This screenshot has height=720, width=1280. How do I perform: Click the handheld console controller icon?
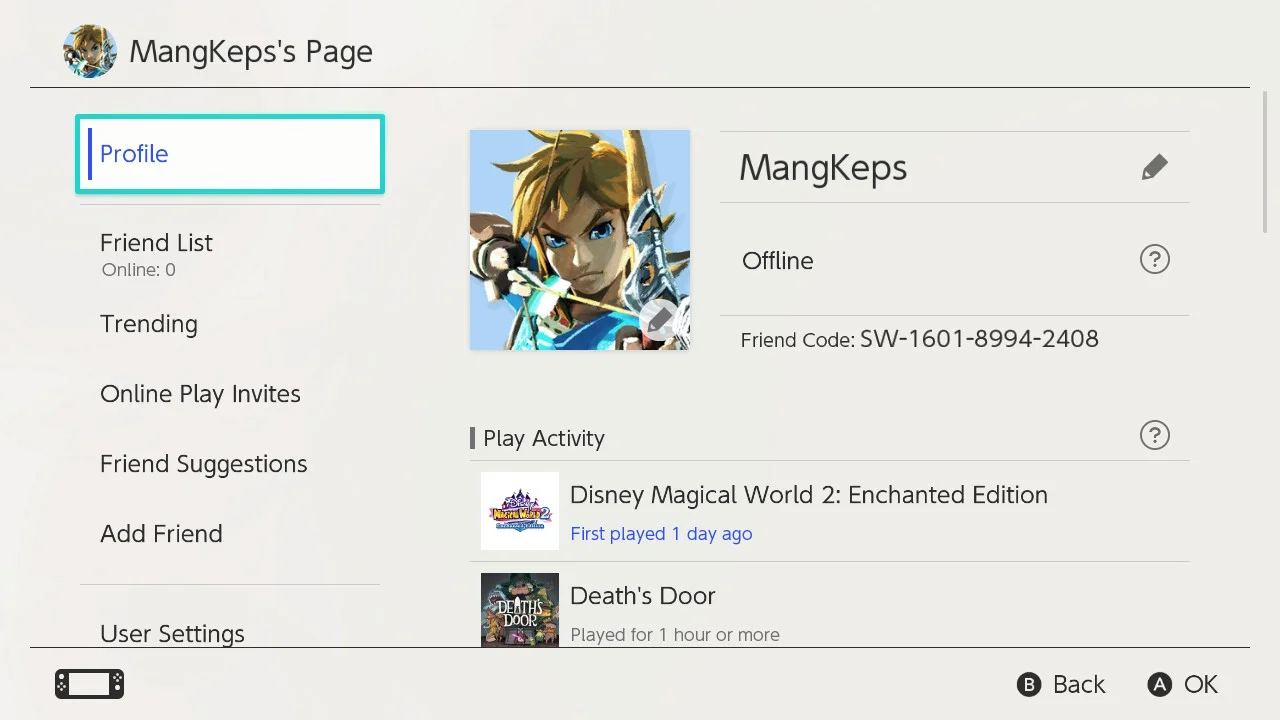point(89,684)
